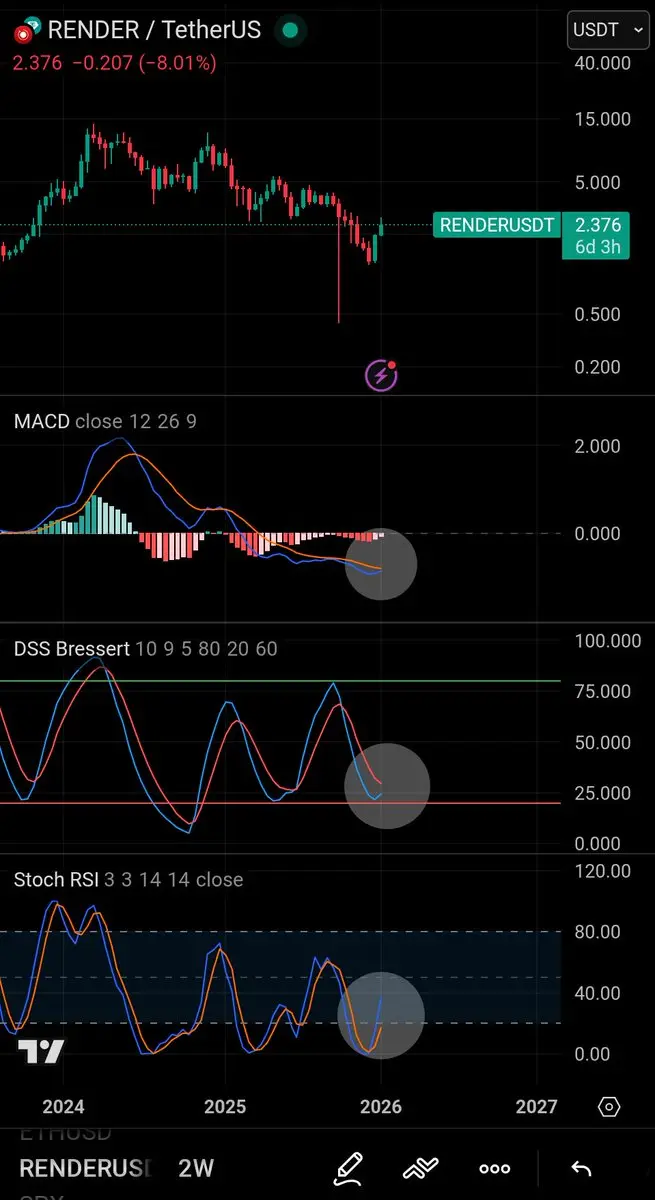655x1200 pixels.
Task: Select the DSS Bressert indicator legend
Action: tap(146, 649)
